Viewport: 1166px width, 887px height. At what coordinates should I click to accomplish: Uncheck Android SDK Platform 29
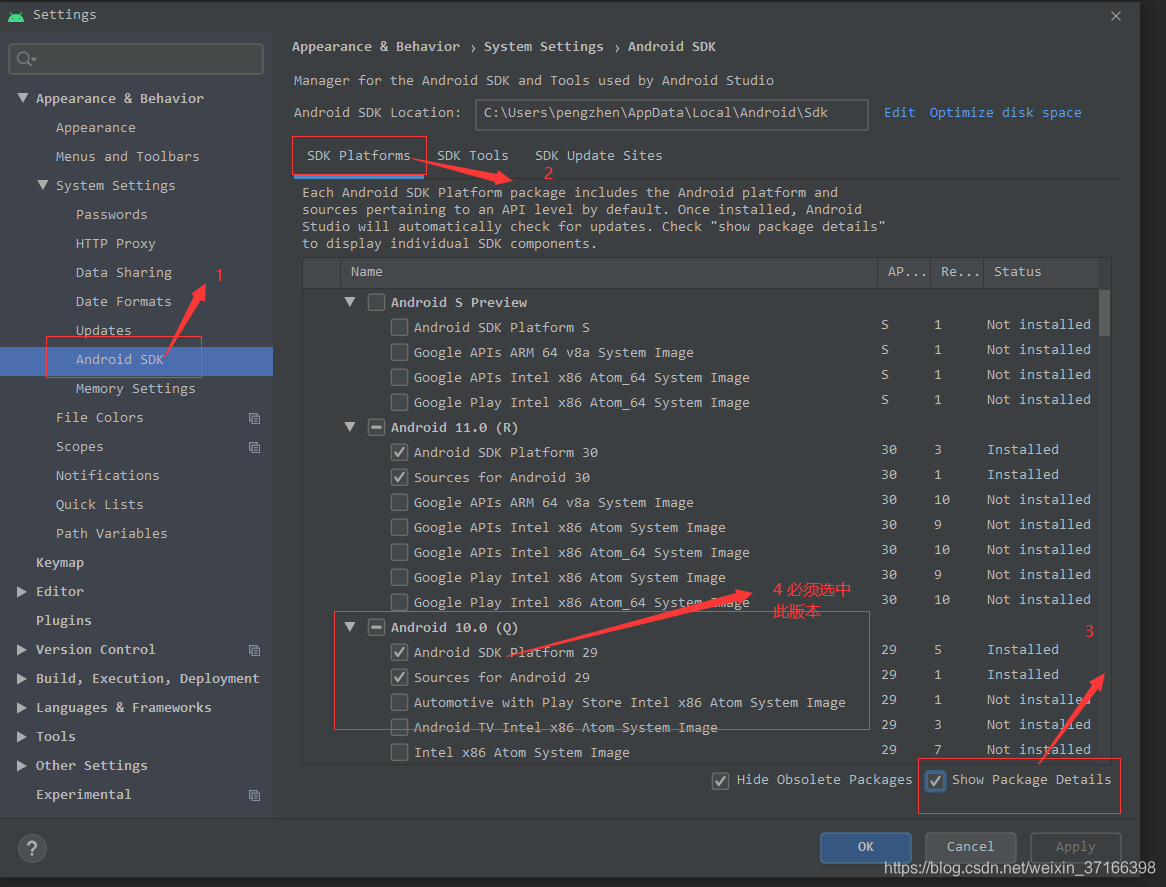399,652
